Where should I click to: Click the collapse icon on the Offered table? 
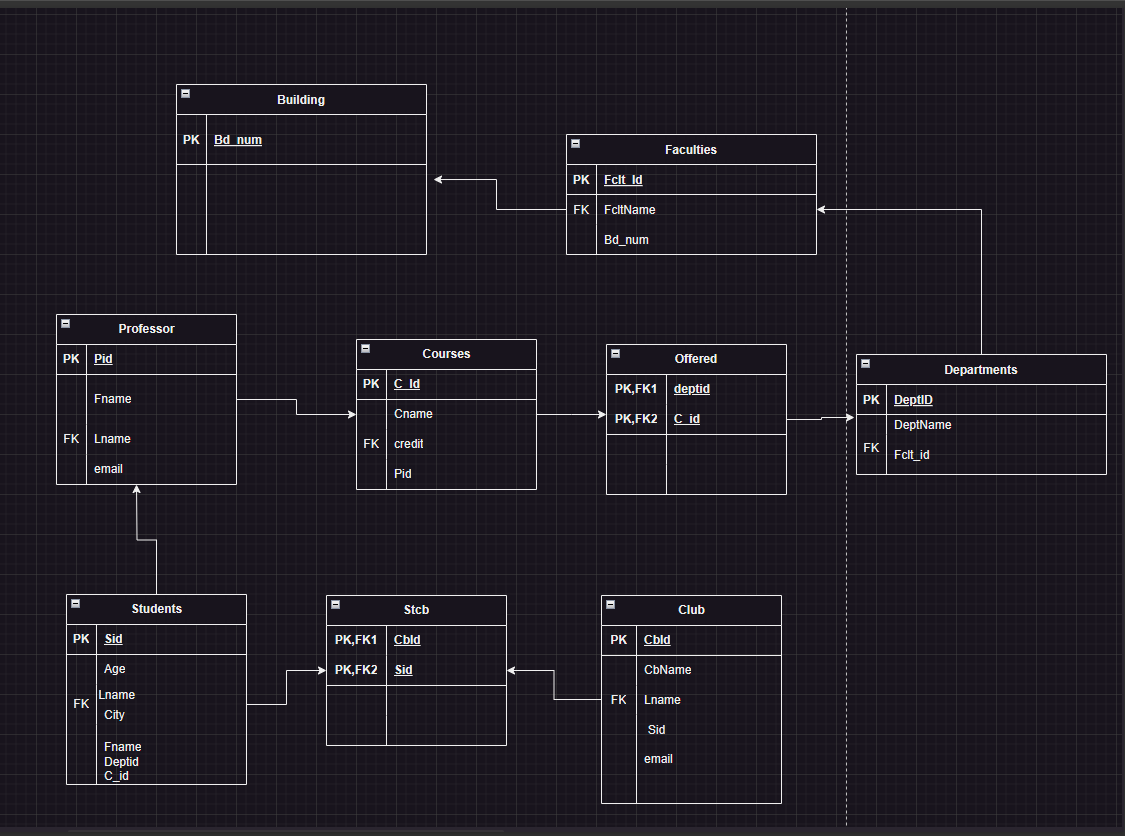[x=615, y=352]
